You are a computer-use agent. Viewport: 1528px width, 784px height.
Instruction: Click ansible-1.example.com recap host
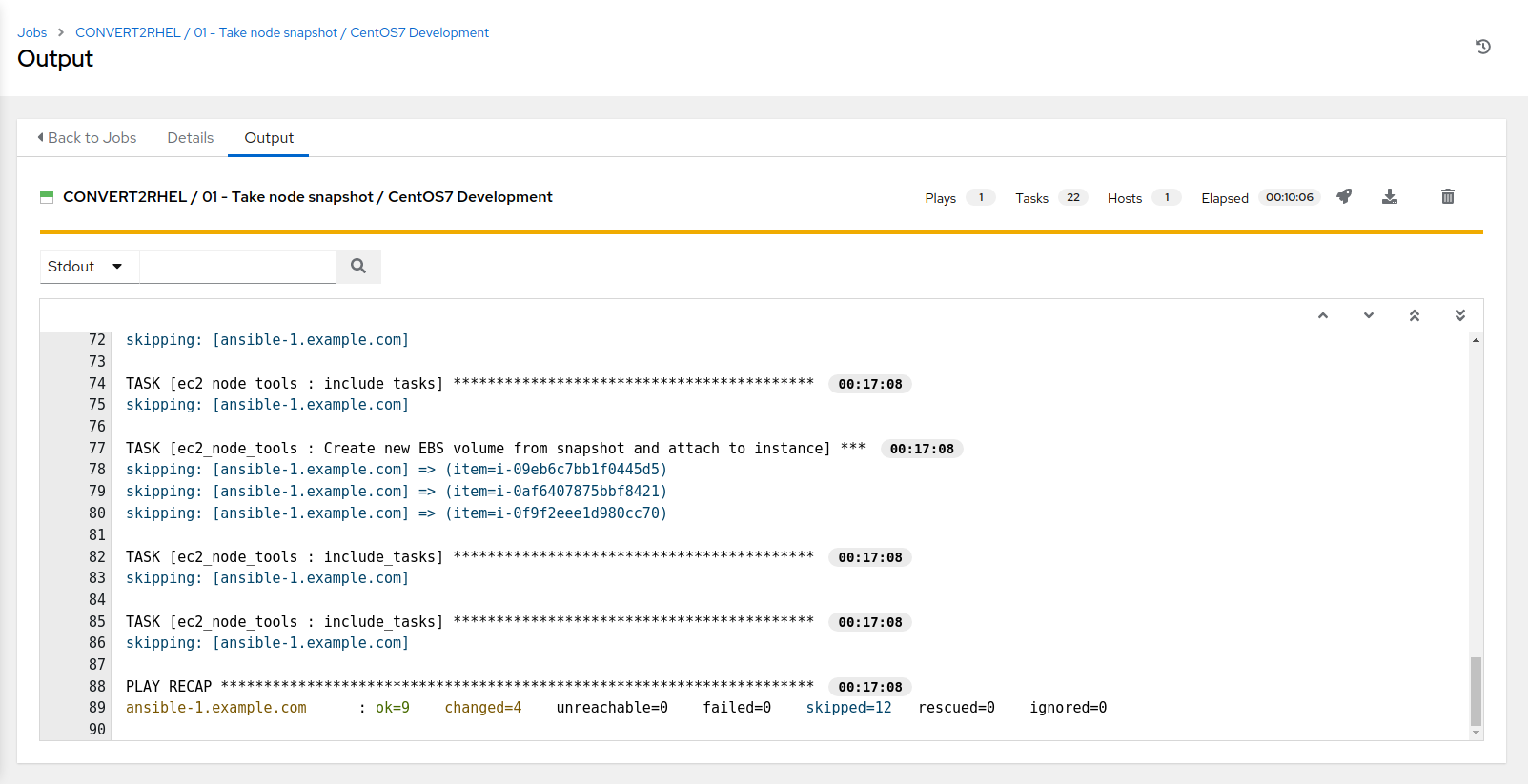216,708
